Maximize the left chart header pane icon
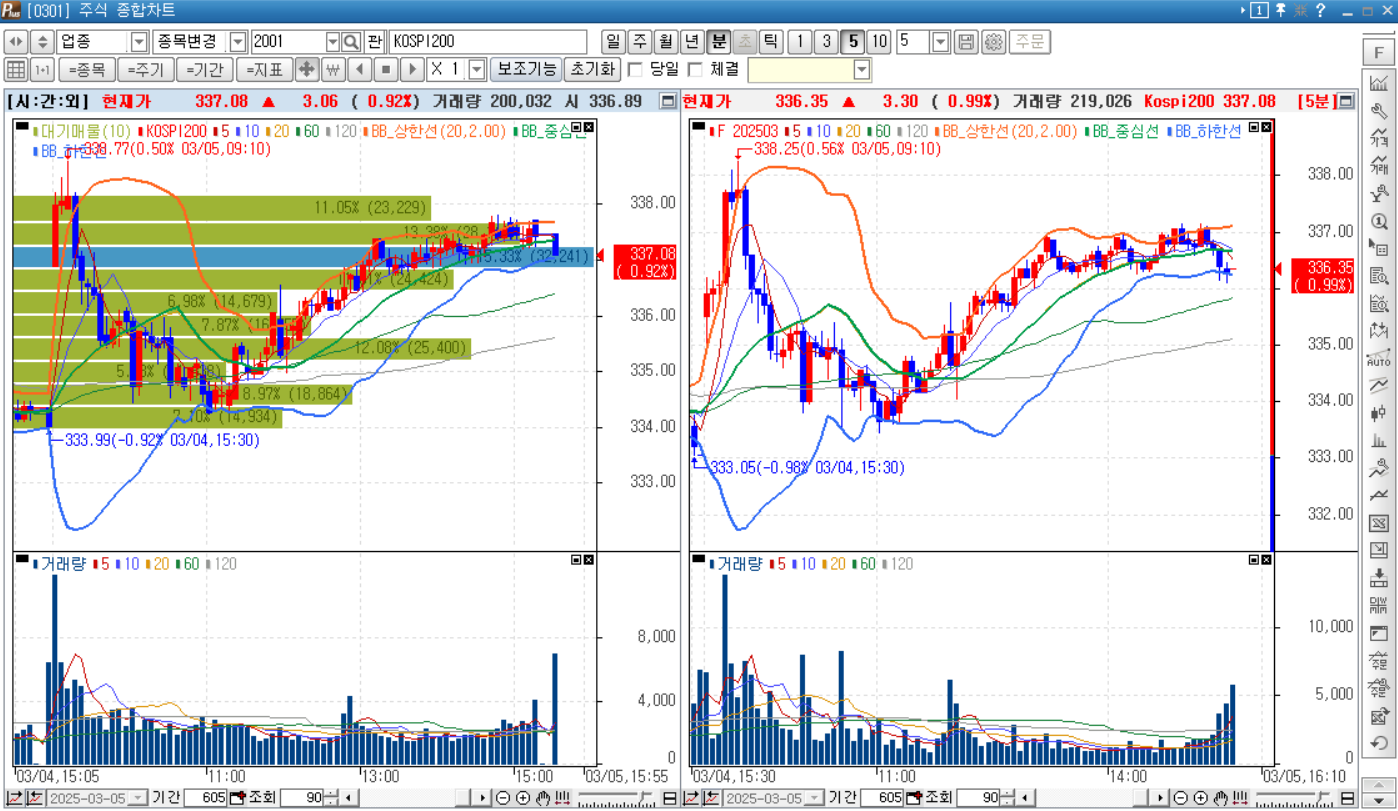Image resolution: width=1398 pixels, height=811 pixels. coord(668,101)
